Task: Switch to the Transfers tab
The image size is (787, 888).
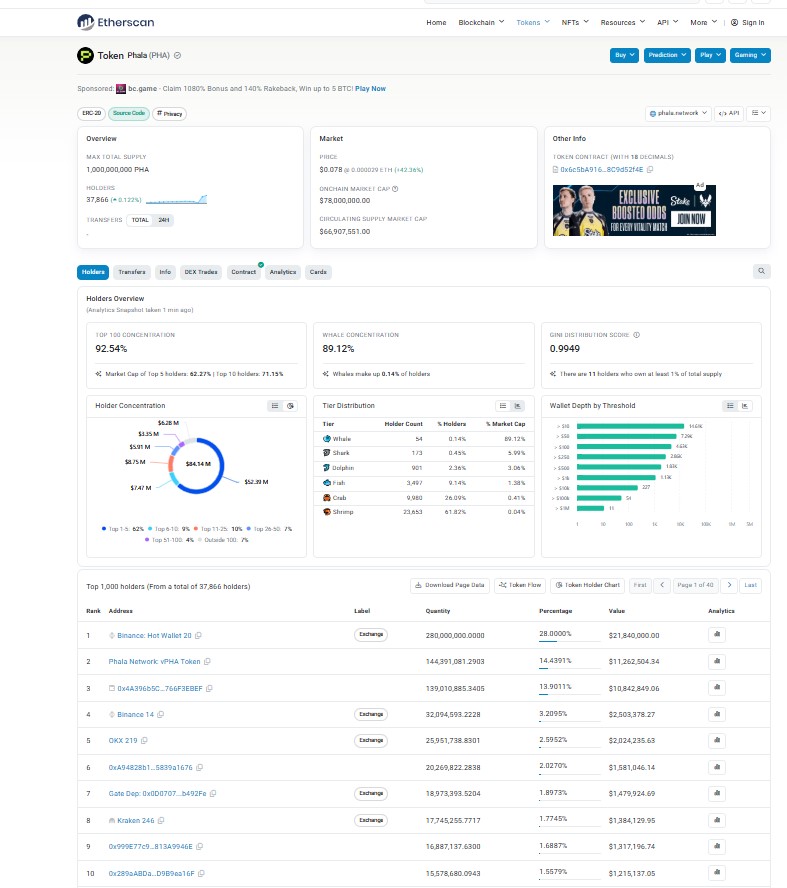Action: (132, 272)
